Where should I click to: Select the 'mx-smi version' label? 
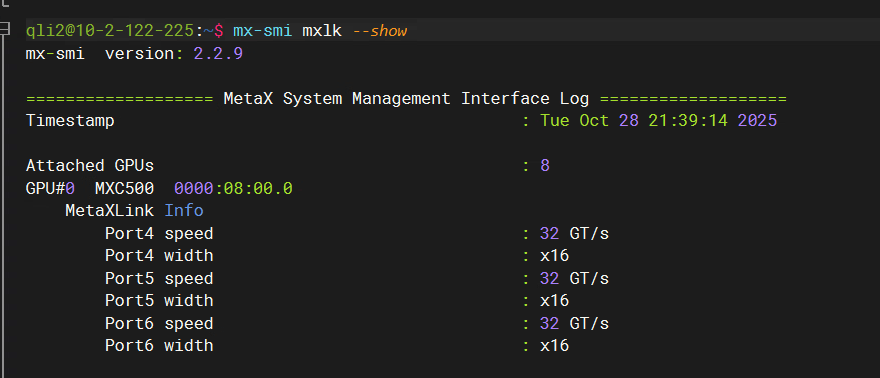pos(100,54)
